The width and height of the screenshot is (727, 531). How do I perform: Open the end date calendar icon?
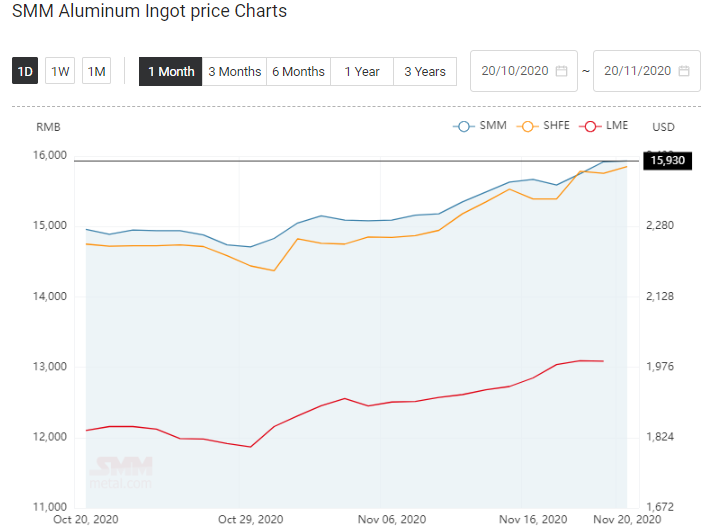[x=684, y=71]
